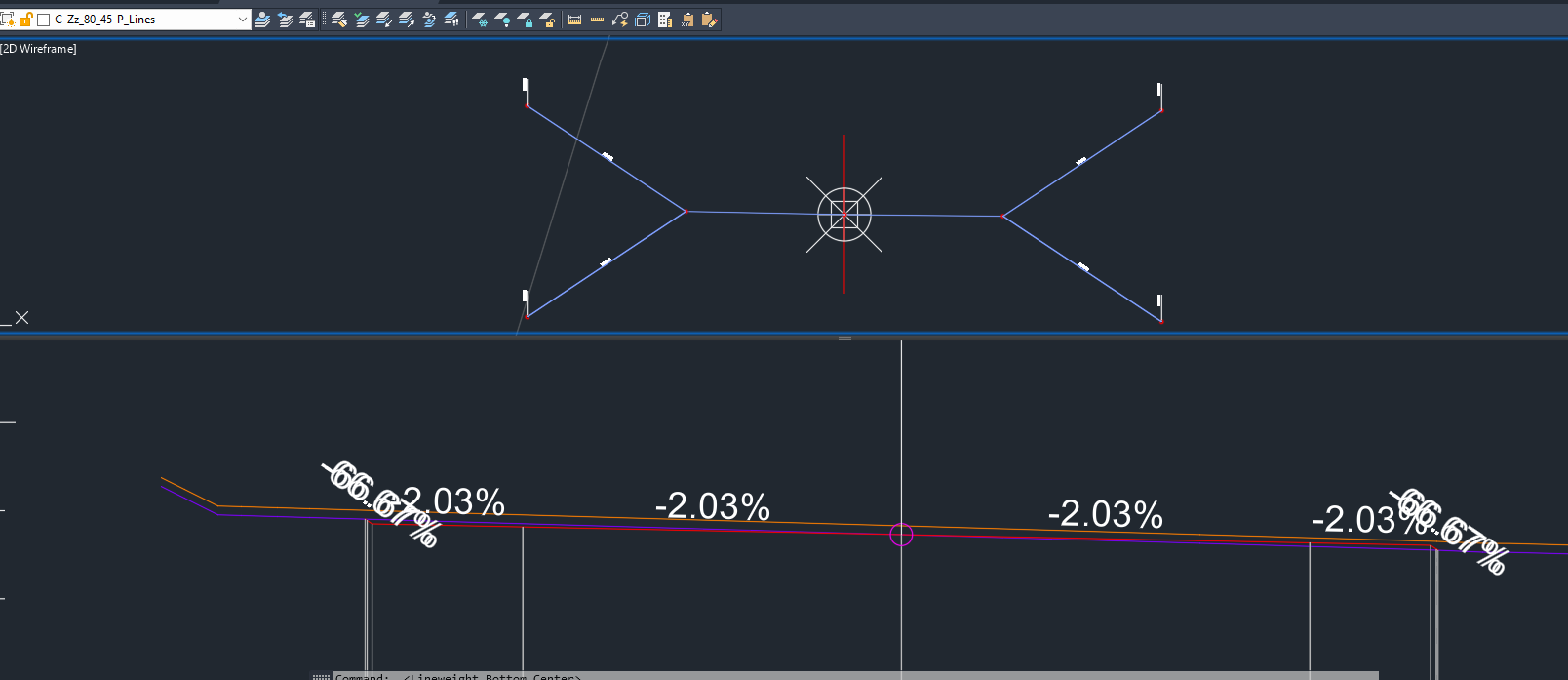The image size is (1568, 680).
Task: Click the layer dropdown arrow chevron
Action: pos(243,20)
